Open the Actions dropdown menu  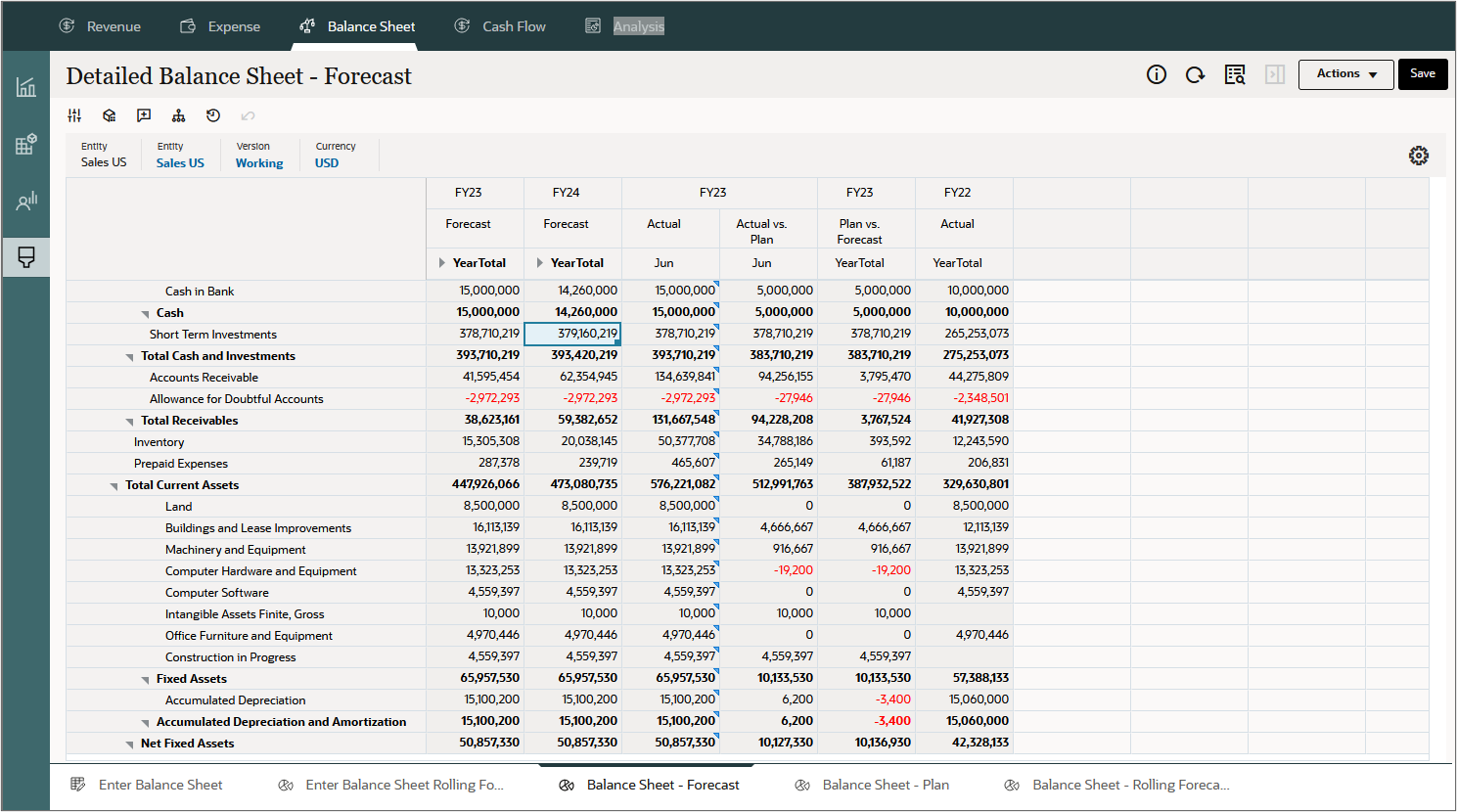1345,74
